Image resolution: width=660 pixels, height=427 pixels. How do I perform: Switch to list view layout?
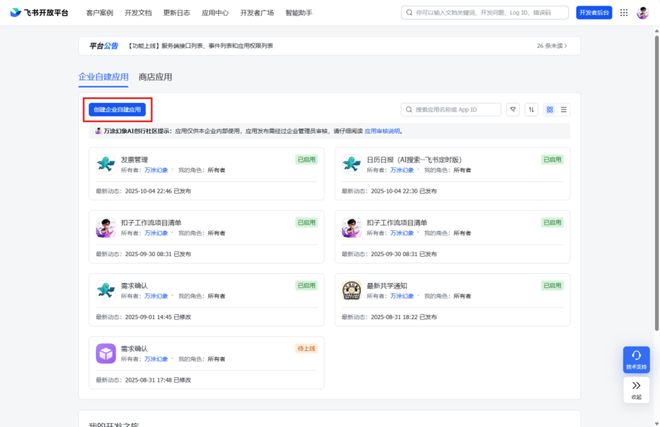pyautogui.click(x=564, y=110)
